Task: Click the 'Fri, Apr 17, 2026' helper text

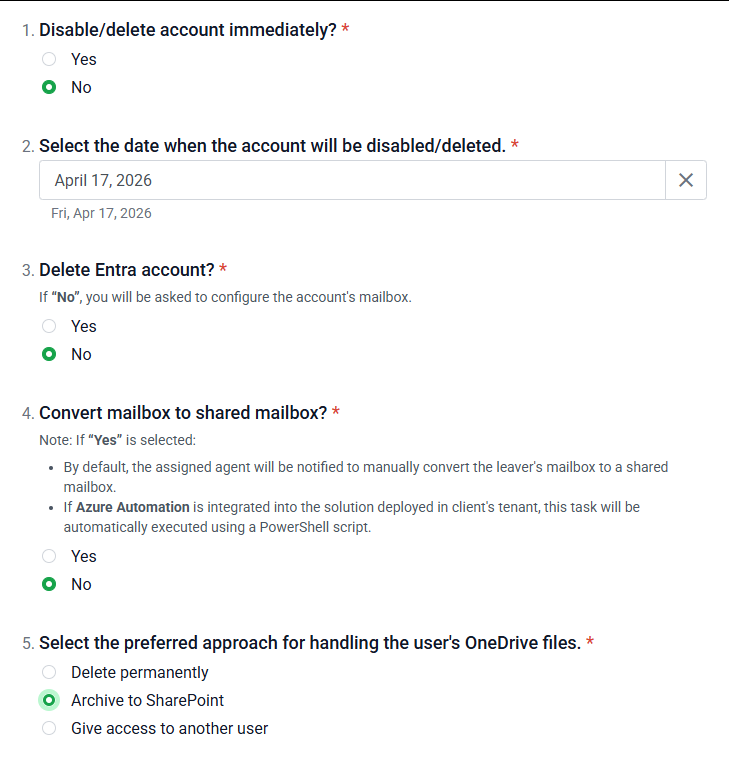Action: pos(101,213)
